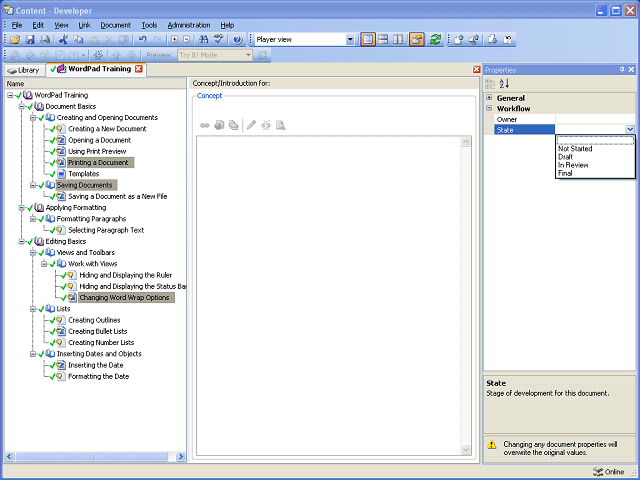Select Opening a Document topic
This screenshot has height=480, width=640.
tap(100, 140)
